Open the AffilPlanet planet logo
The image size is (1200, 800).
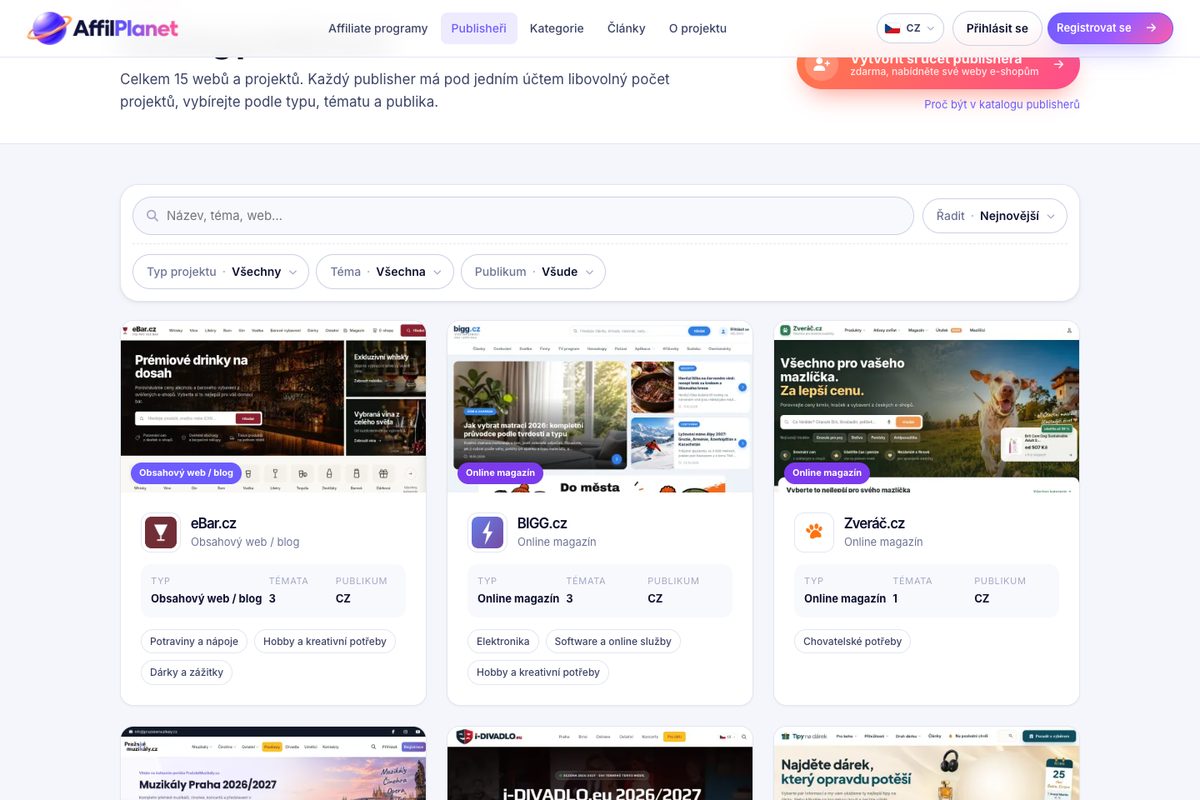click(47, 28)
